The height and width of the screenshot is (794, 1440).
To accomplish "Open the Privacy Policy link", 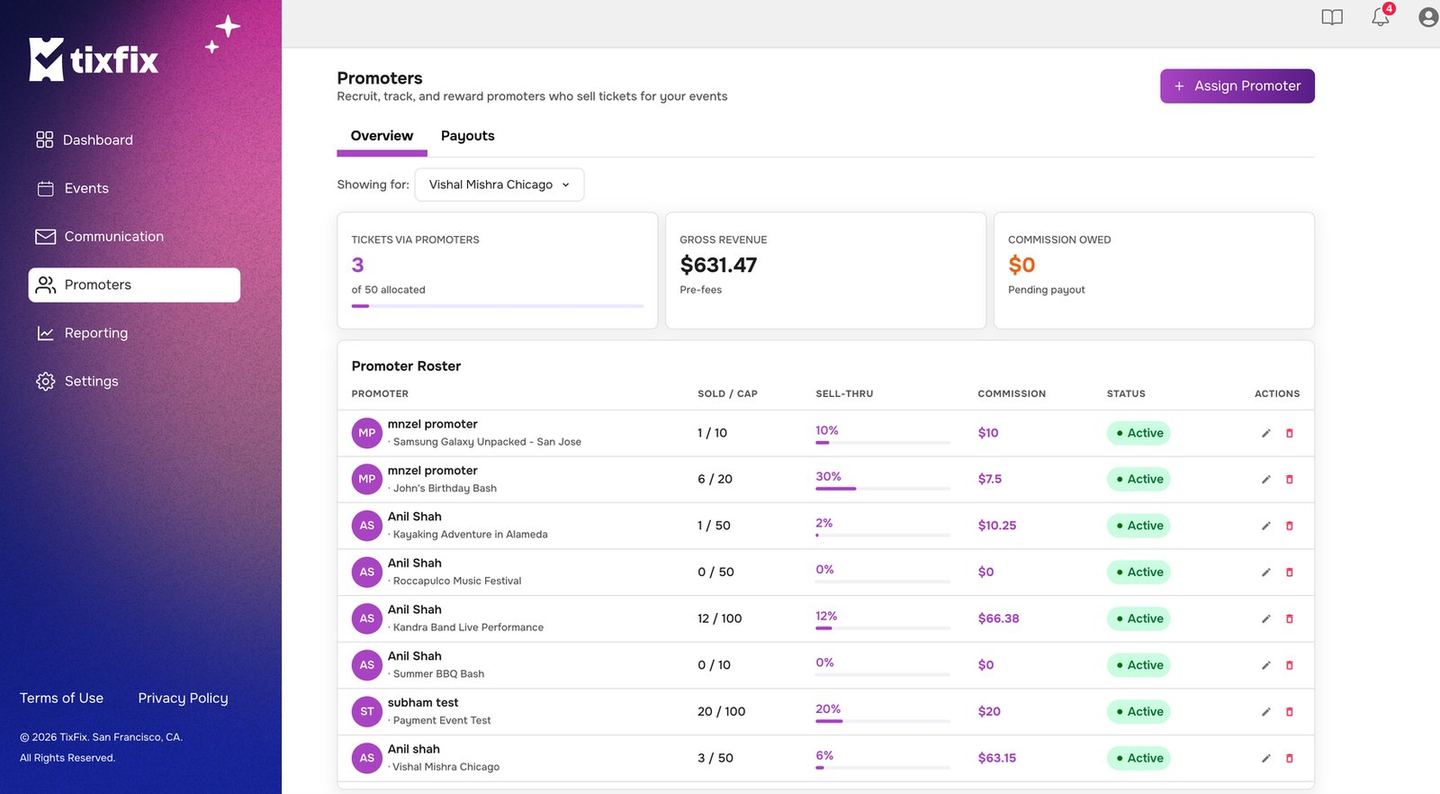I will [x=183, y=698].
